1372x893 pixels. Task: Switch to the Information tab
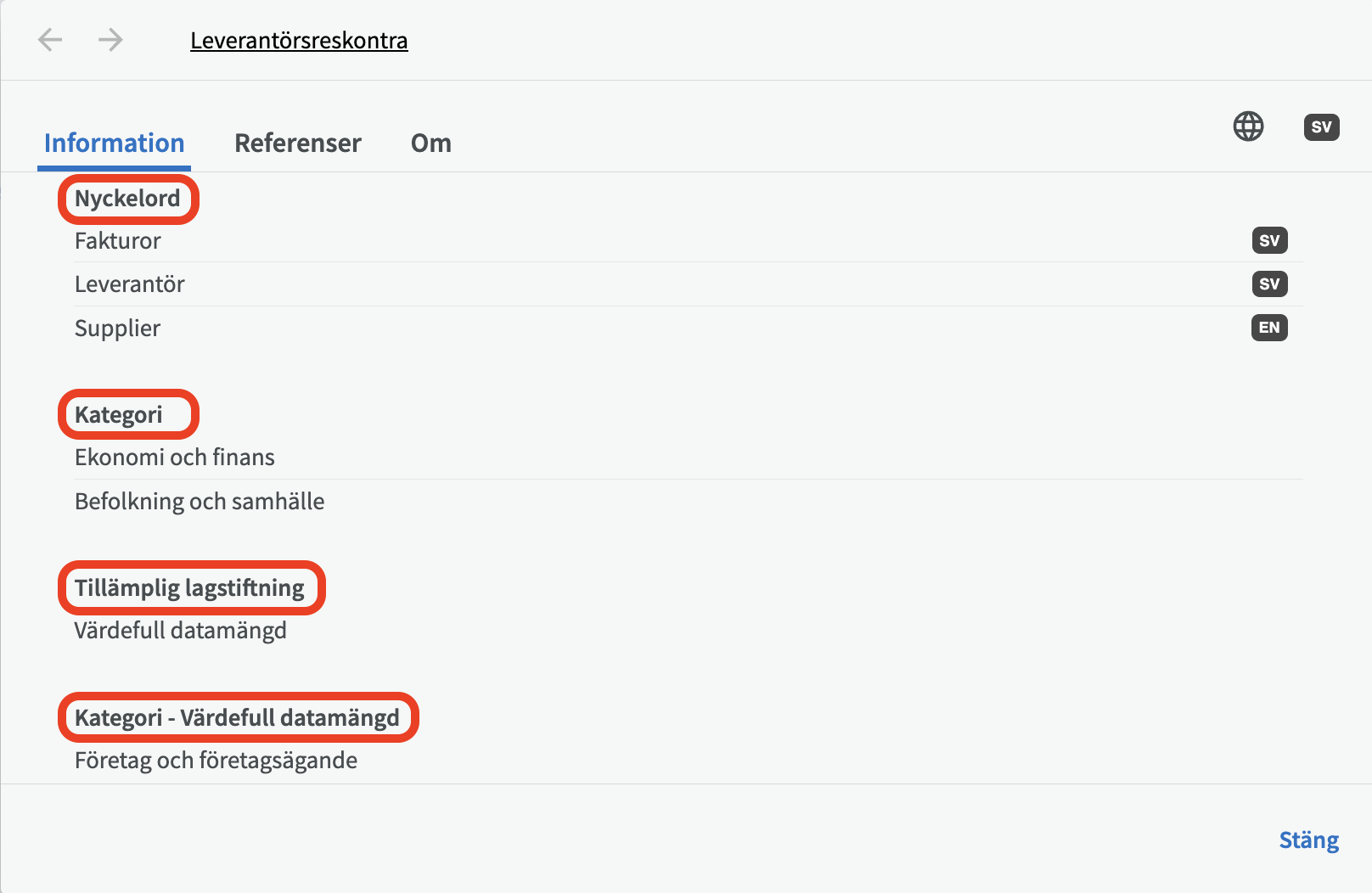114,143
